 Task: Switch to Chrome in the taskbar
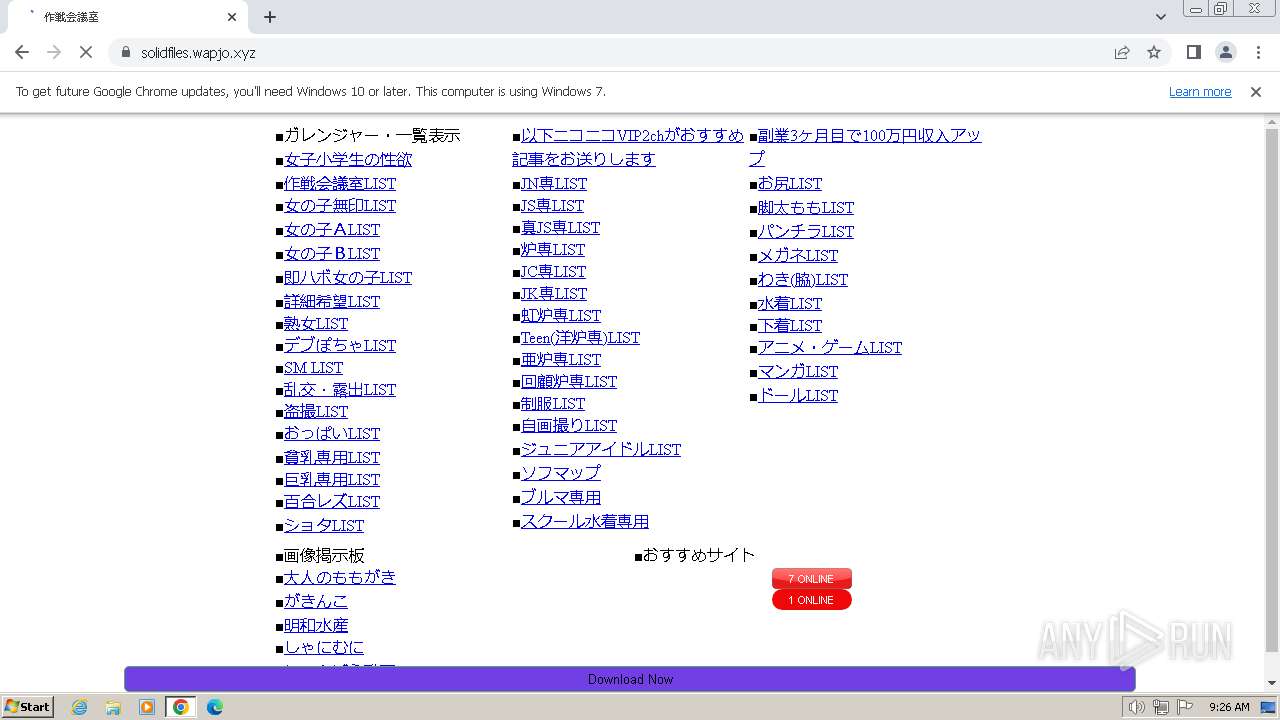point(181,707)
